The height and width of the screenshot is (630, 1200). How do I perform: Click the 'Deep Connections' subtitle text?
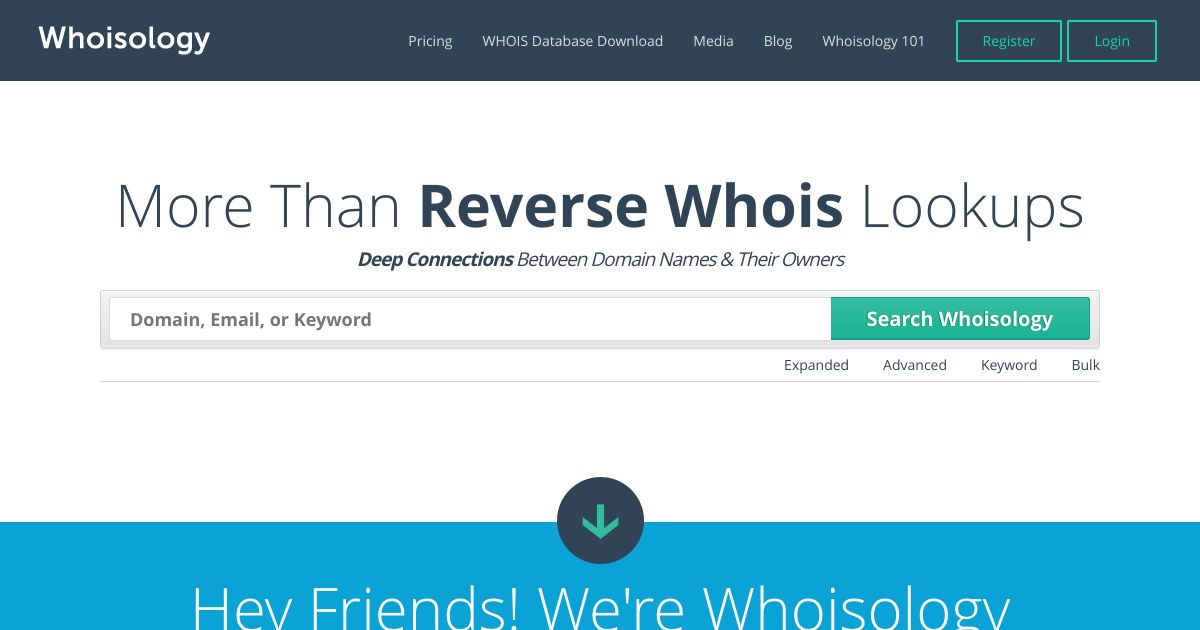[435, 260]
